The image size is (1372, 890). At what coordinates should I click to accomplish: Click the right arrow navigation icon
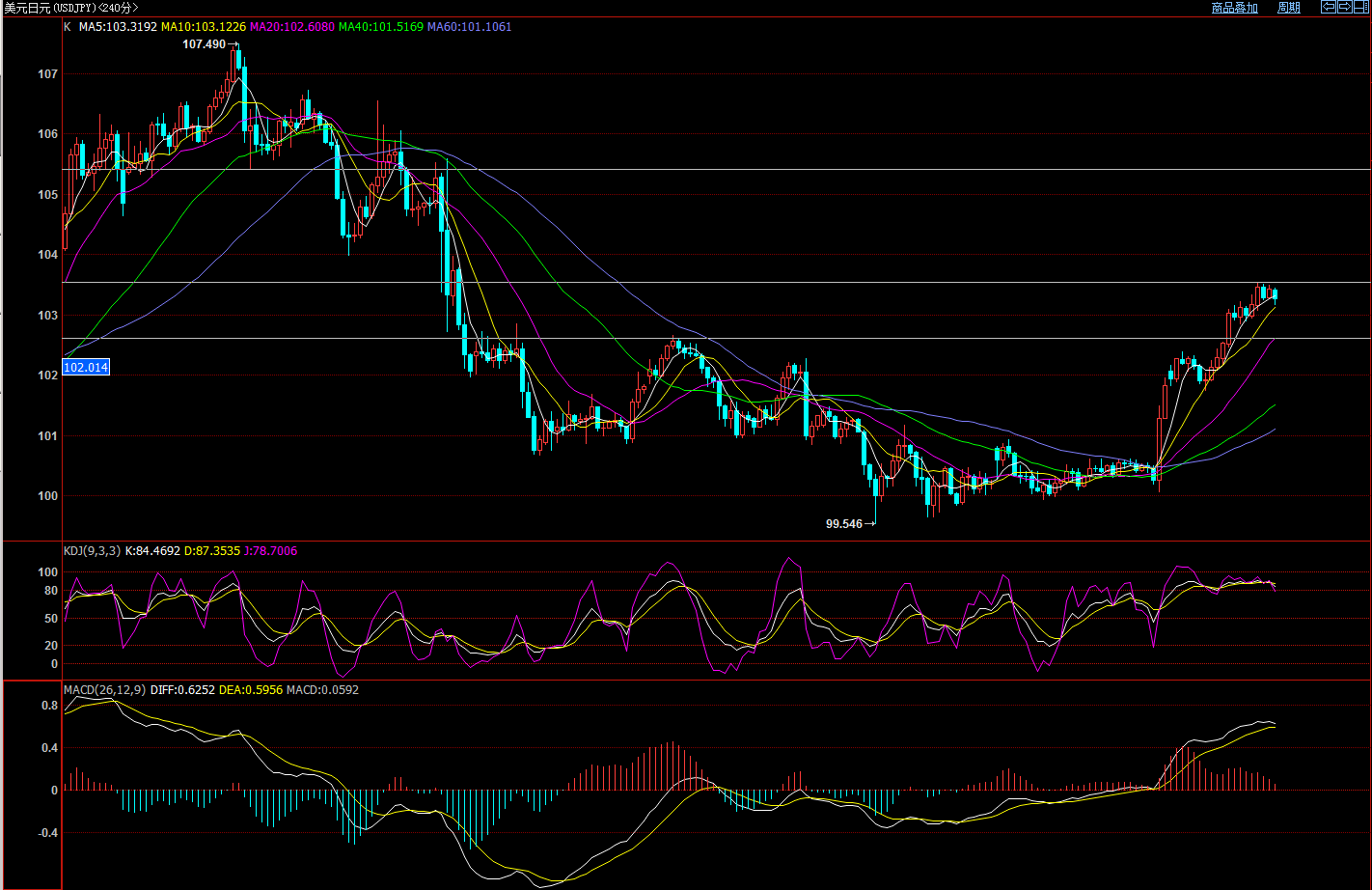(x=1344, y=7)
